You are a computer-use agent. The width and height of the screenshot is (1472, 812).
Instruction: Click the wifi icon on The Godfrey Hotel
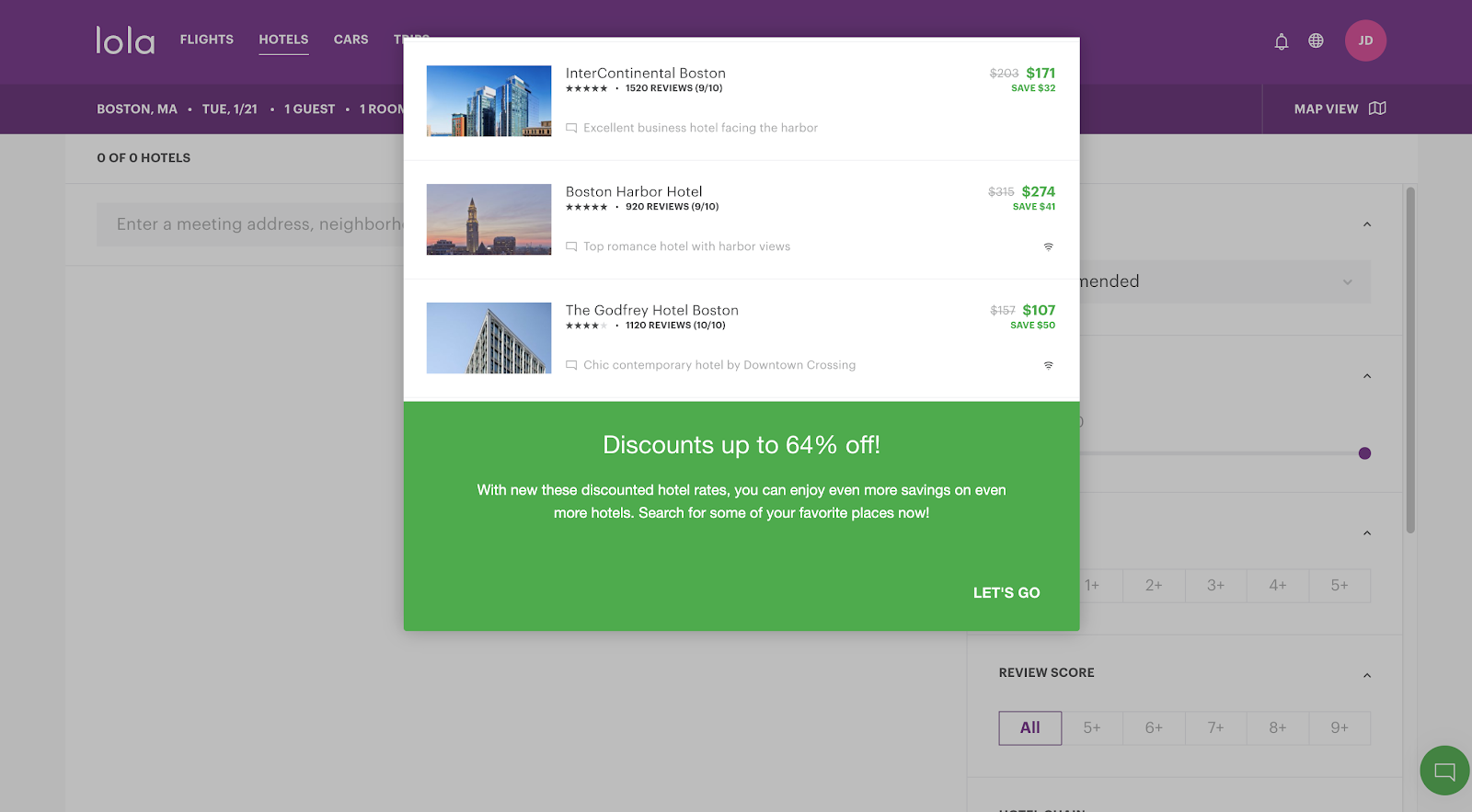click(1048, 365)
